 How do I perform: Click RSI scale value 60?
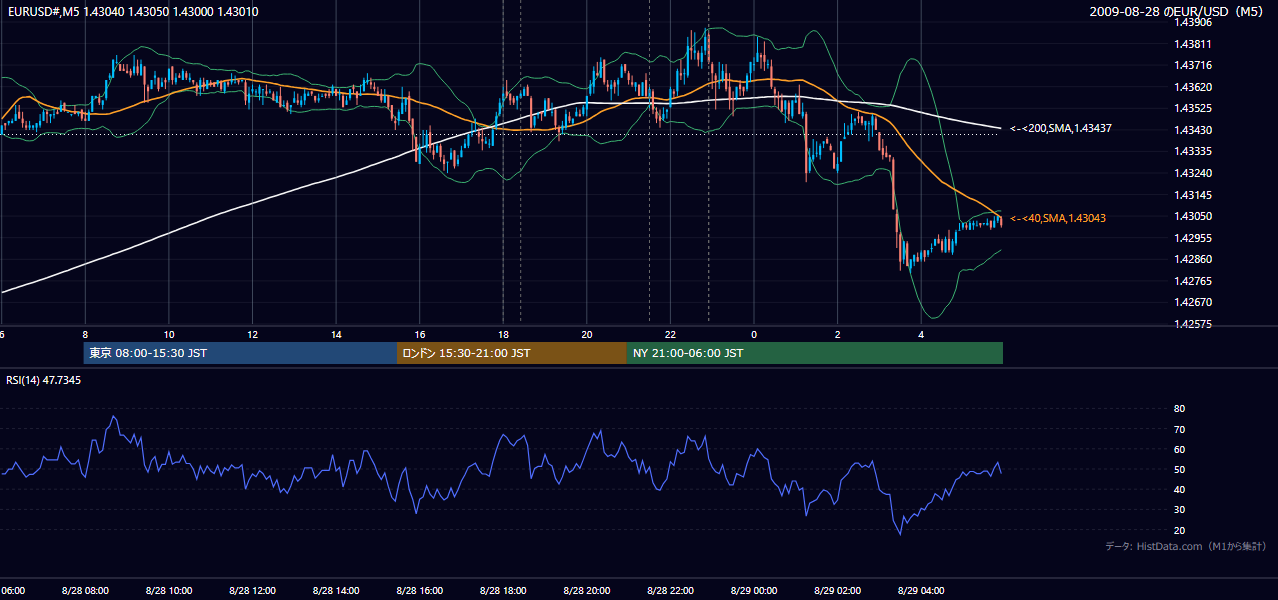tap(1180, 449)
